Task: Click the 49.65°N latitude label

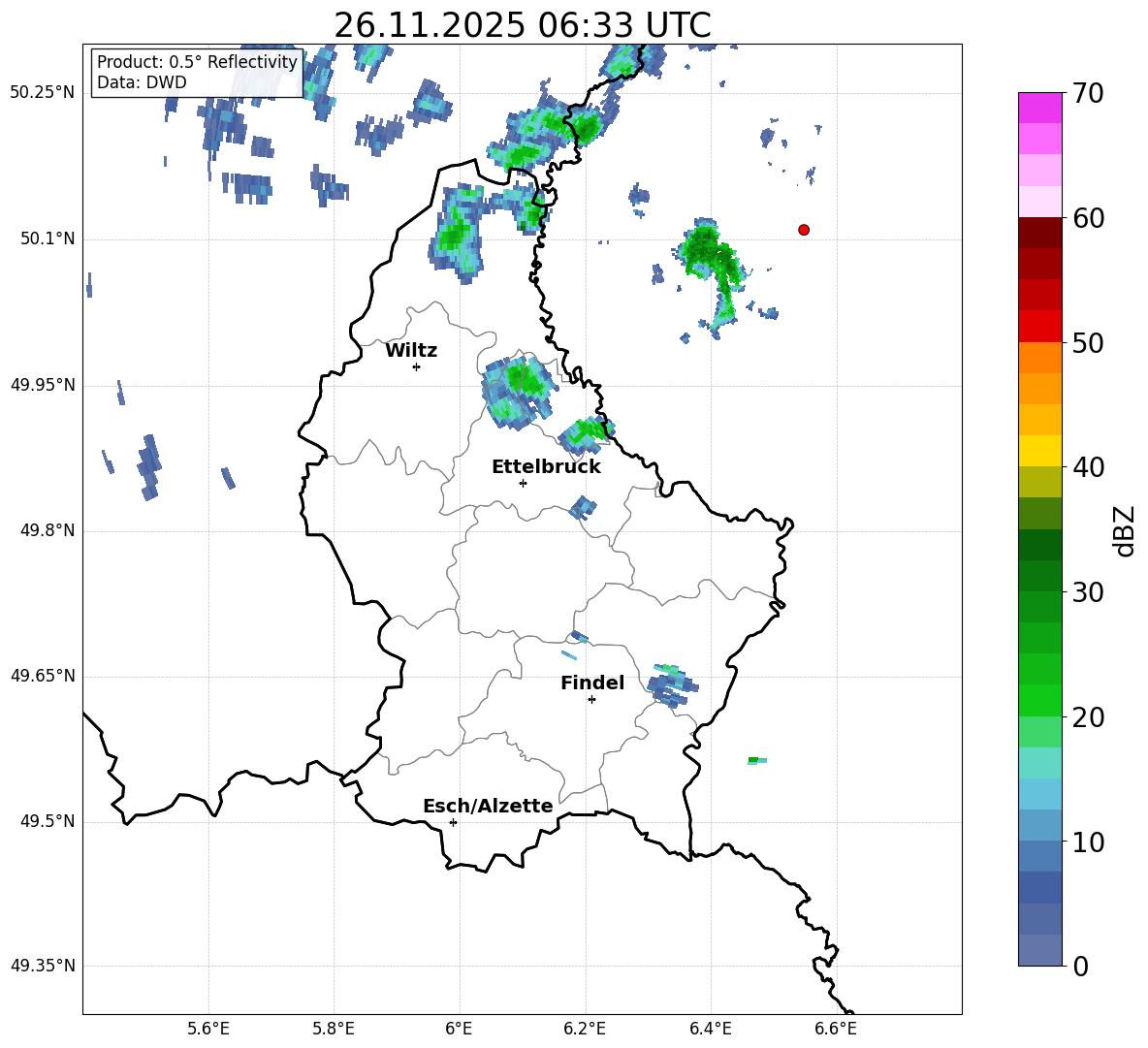Action: click(43, 676)
